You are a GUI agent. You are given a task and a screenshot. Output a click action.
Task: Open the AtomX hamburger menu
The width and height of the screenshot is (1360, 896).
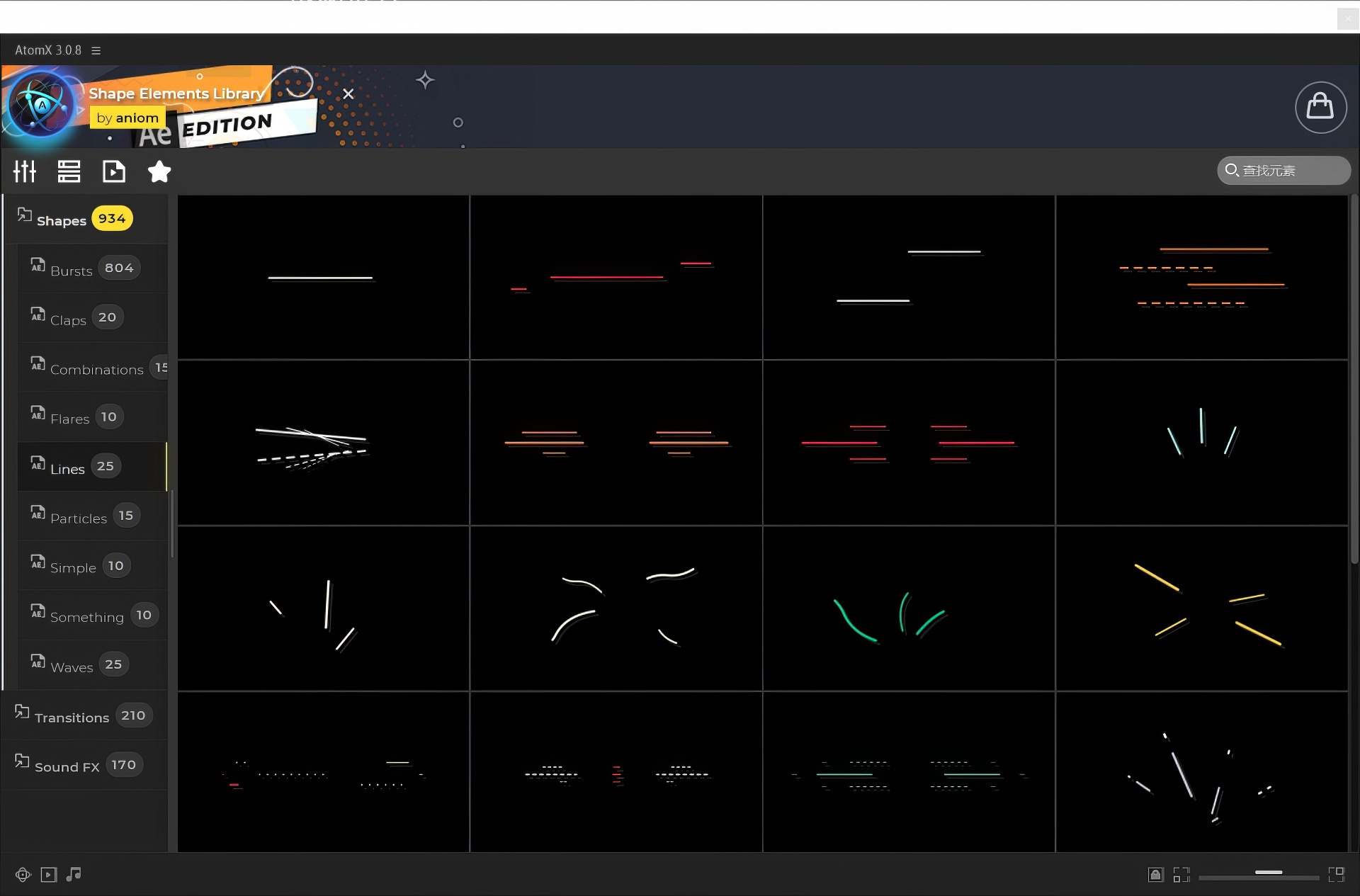(96, 50)
